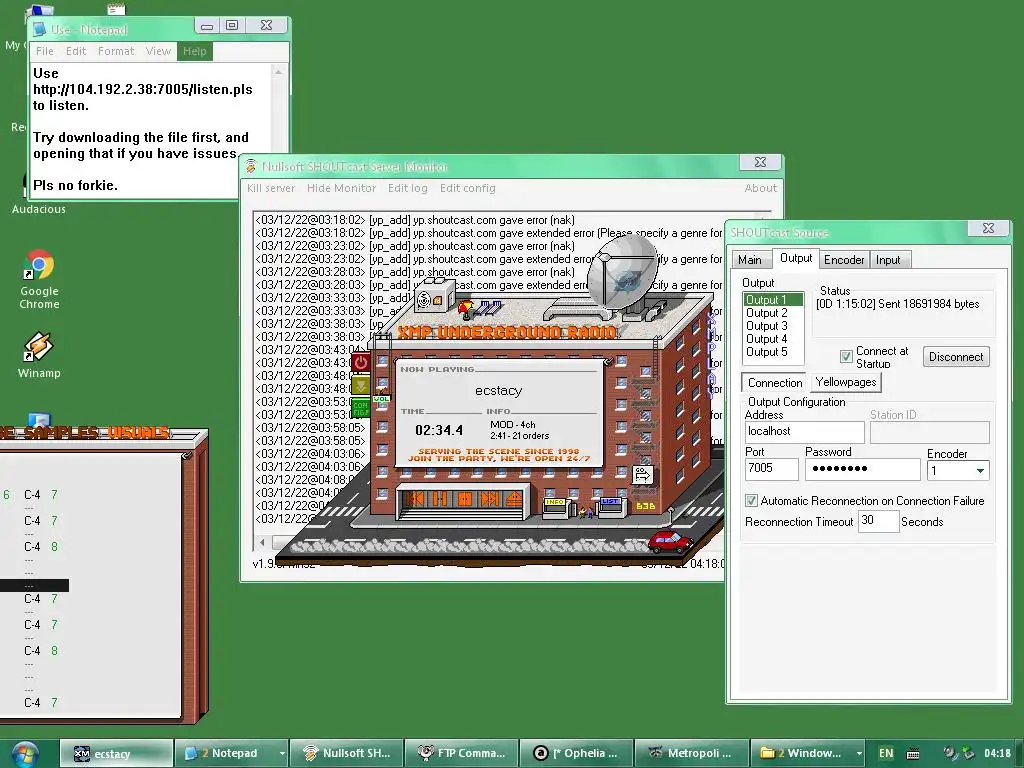The image size is (1024, 768).
Task: Open the yellow INFO booth in XMPlay
Action: point(556,507)
